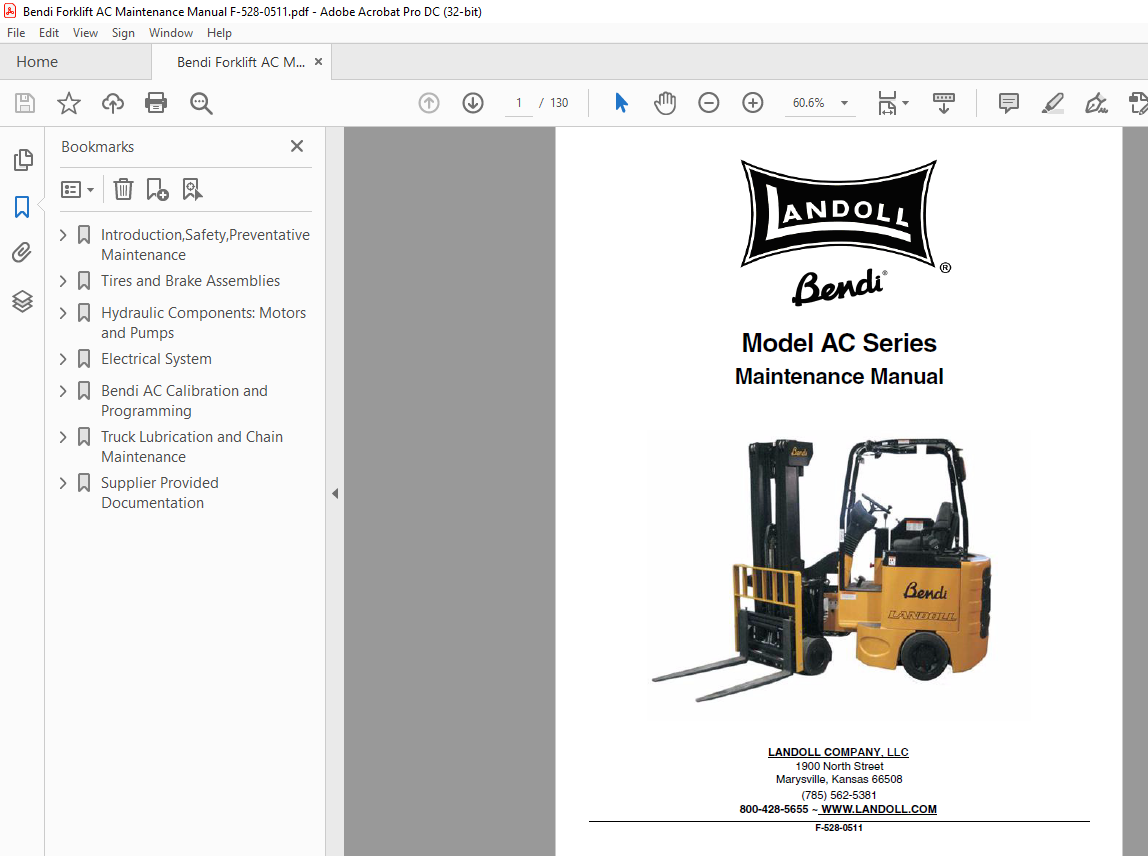The width and height of the screenshot is (1148, 856).
Task: Open zoom level 60.6% dropdown
Action: (844, 103)
